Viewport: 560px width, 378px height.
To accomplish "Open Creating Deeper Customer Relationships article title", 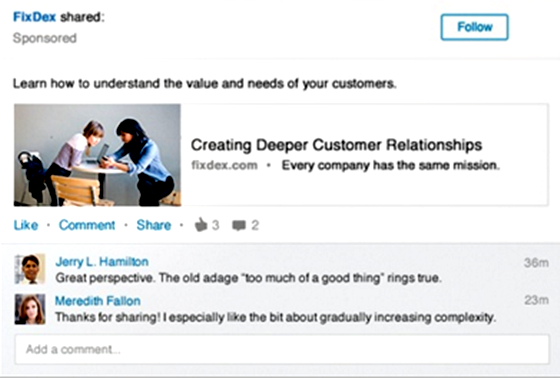I will coord(336,145).
